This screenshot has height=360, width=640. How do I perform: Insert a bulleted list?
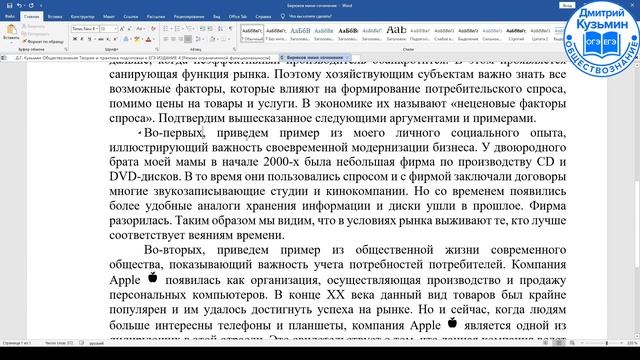point(166,29)
